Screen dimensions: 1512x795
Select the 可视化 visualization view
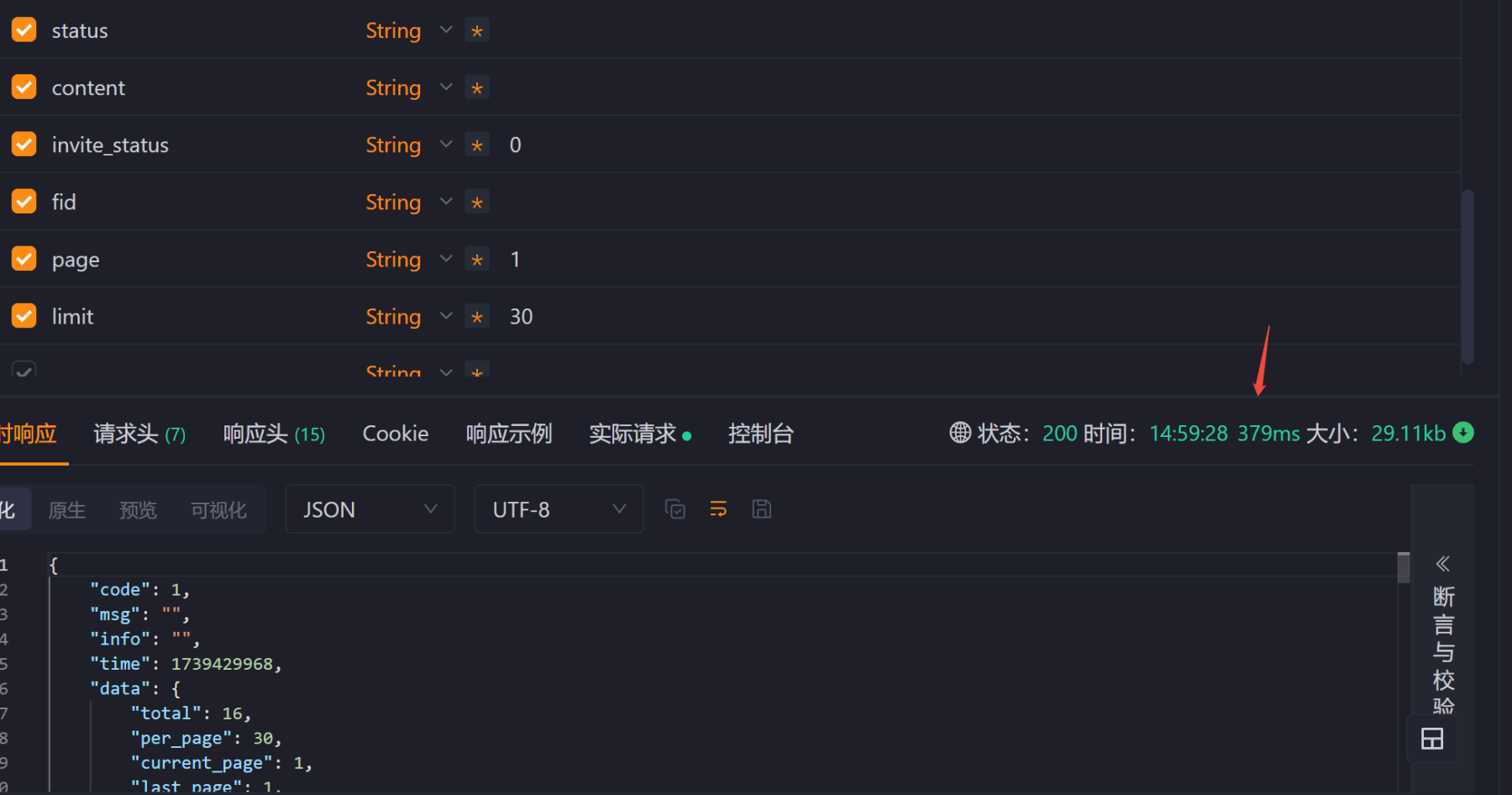[x=218, y=509]
